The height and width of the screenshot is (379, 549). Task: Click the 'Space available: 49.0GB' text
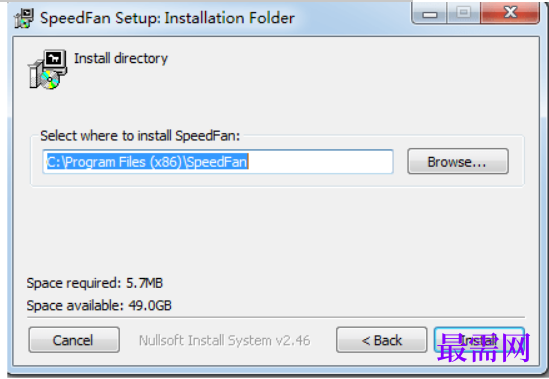[99, 305]
